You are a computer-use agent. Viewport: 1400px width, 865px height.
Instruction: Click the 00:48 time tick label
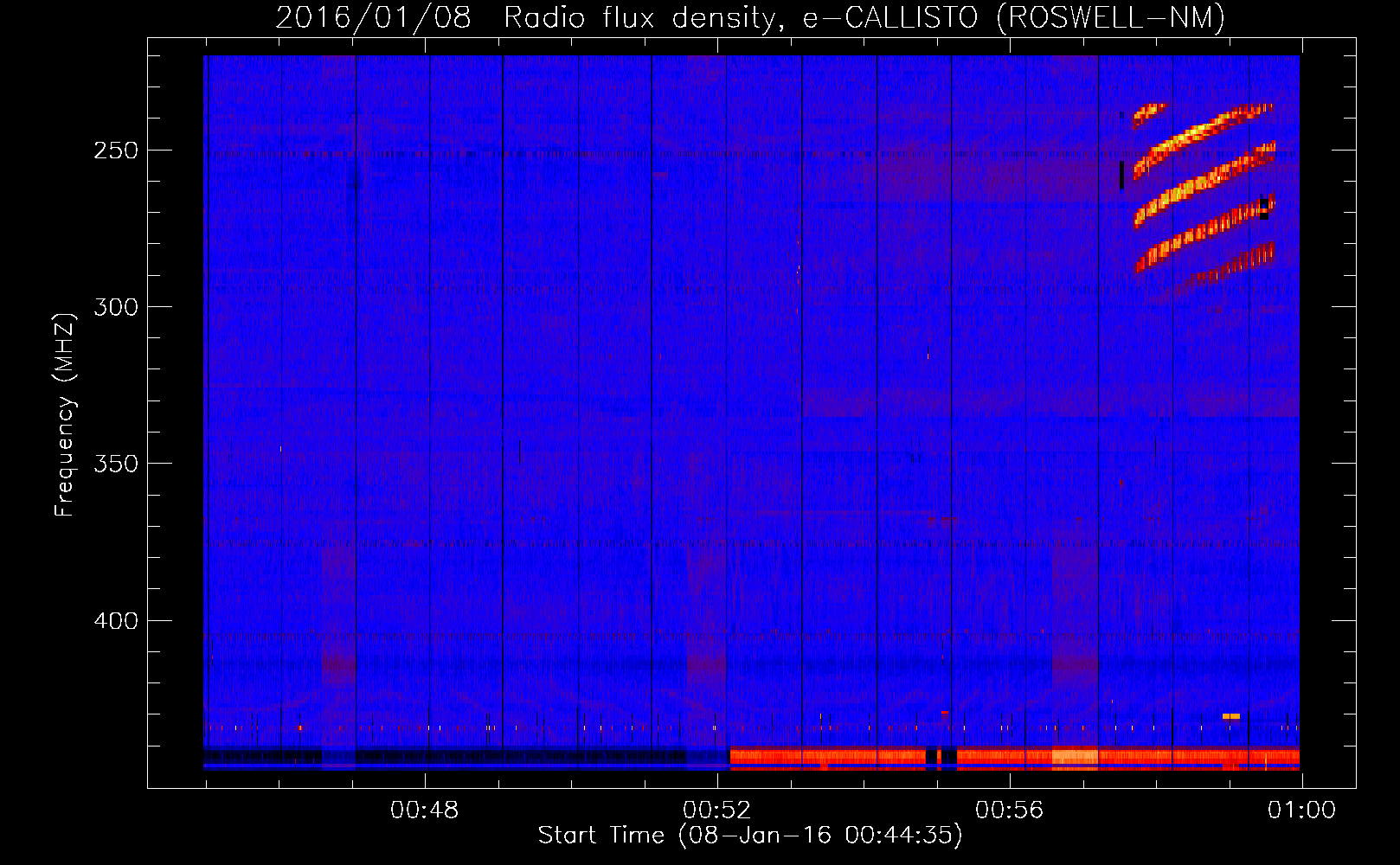click(x=424, y=811)
